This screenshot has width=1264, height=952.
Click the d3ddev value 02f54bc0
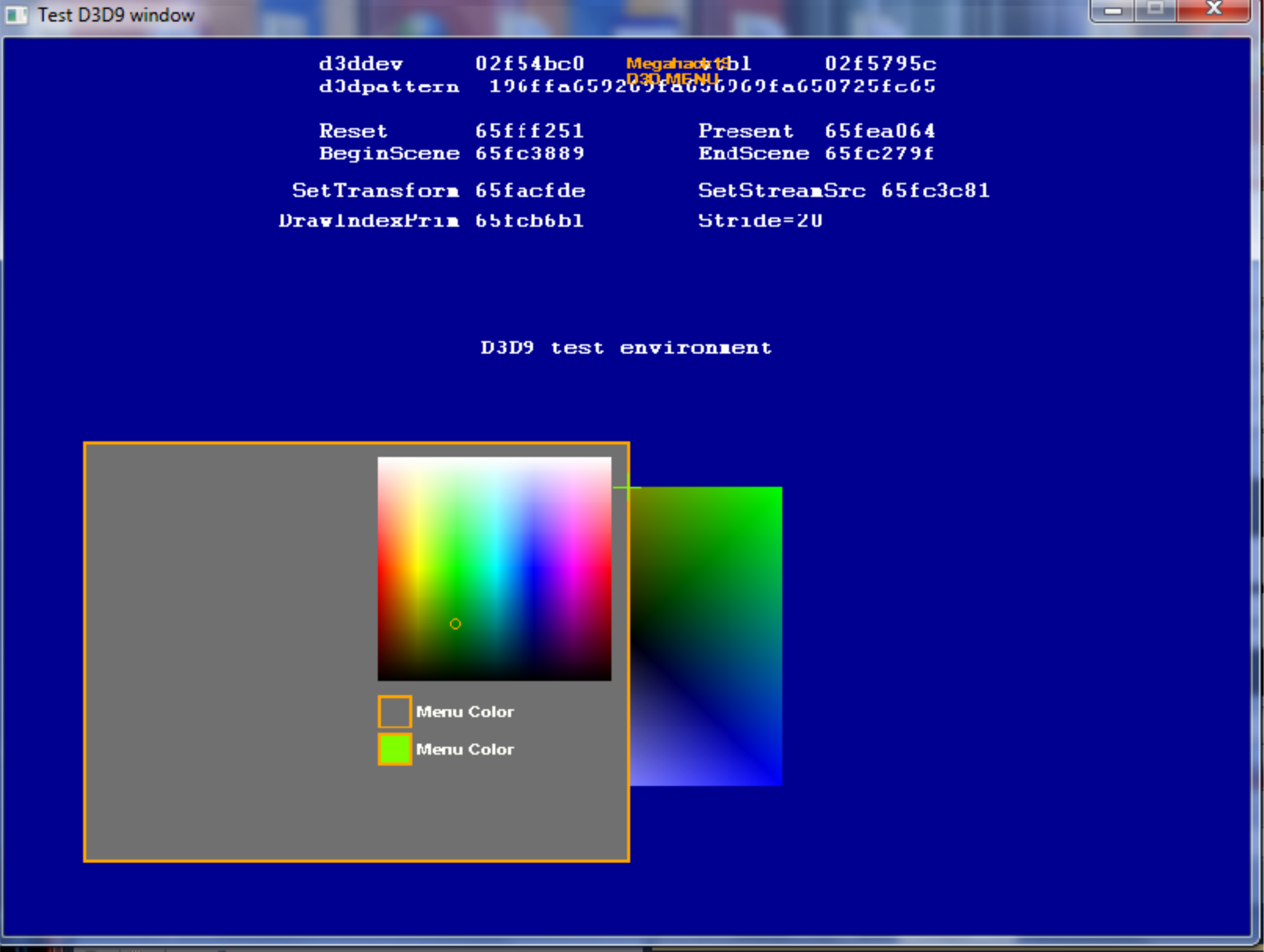pos(530,63)
